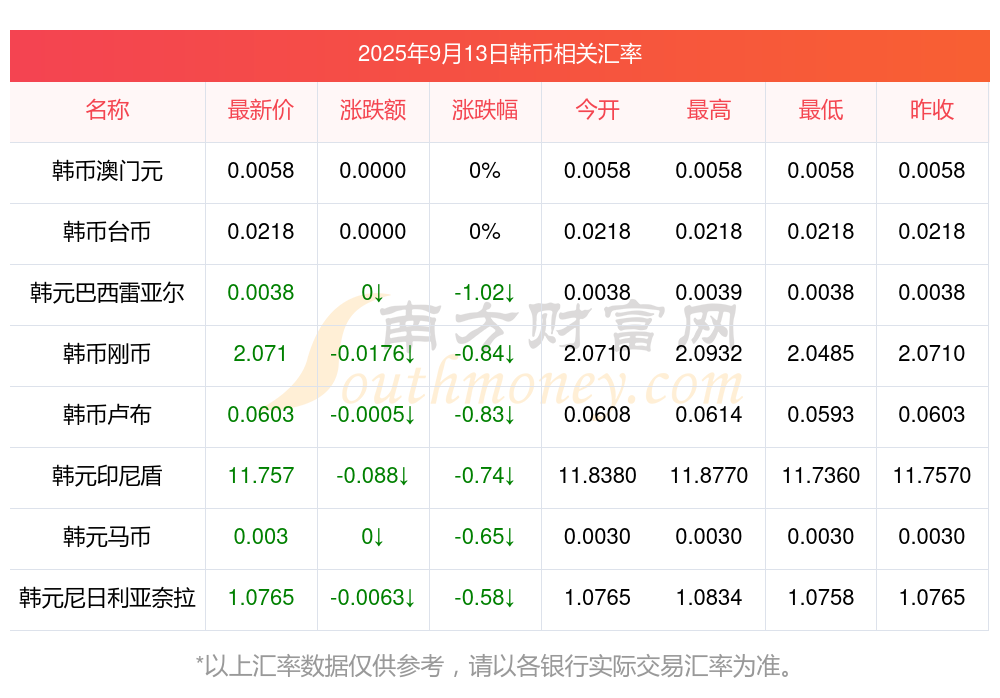The width and height of the screenshot is (1000, 698).
Task: Click the high value 0.0614
Action: tap(709, 415)
